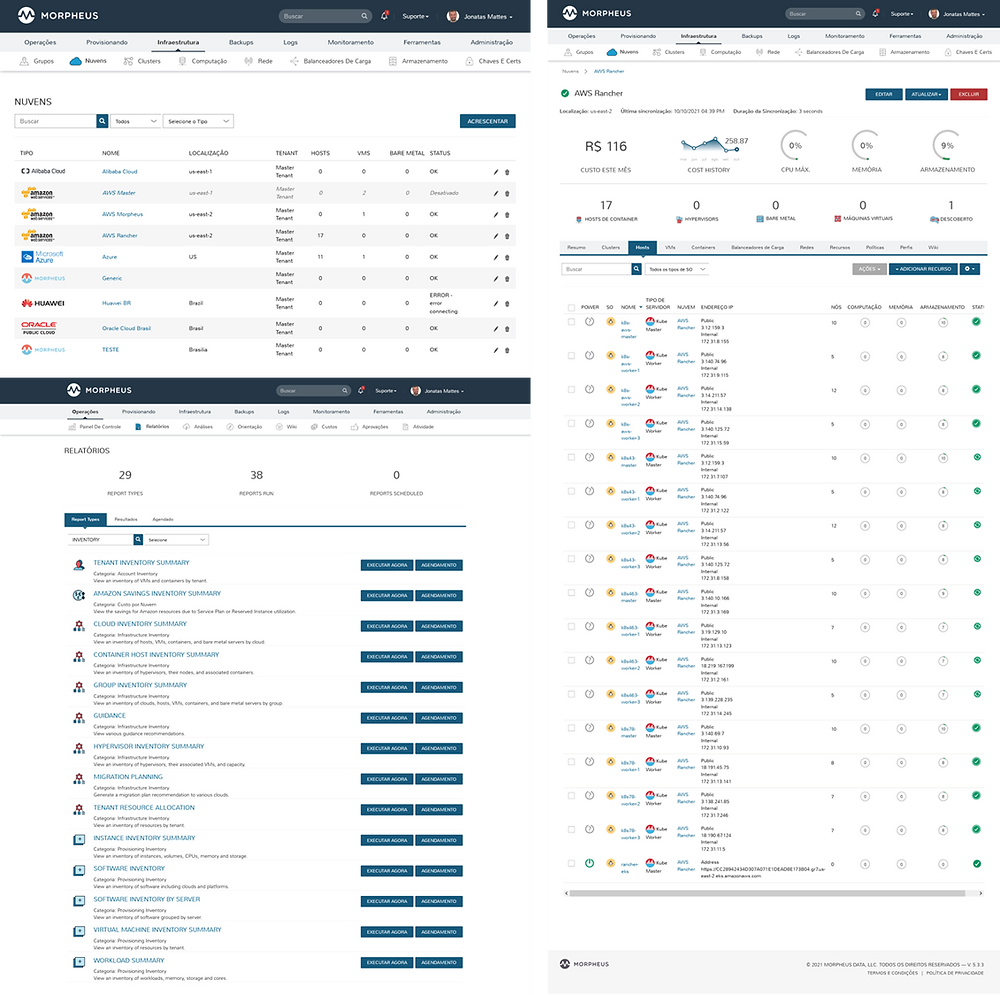Tick checkbox for k8s43-master host

[x=571, y=457]
